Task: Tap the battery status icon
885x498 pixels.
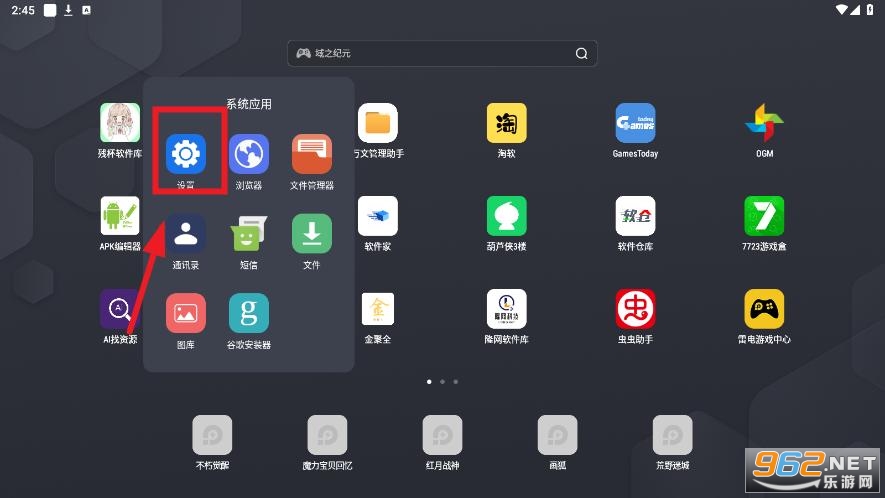Action: [x=870, y=10]
